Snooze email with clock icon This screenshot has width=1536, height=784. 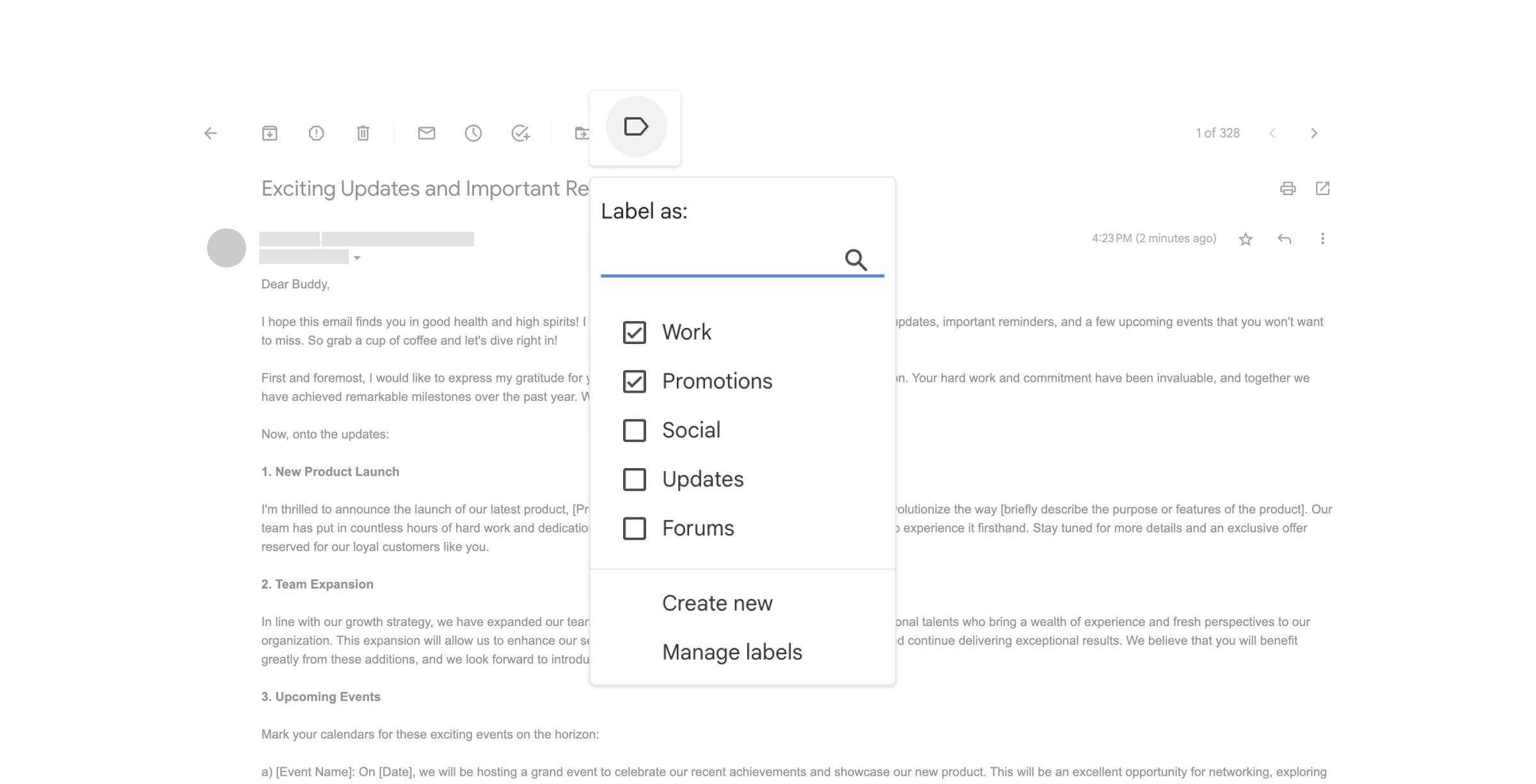473,133
